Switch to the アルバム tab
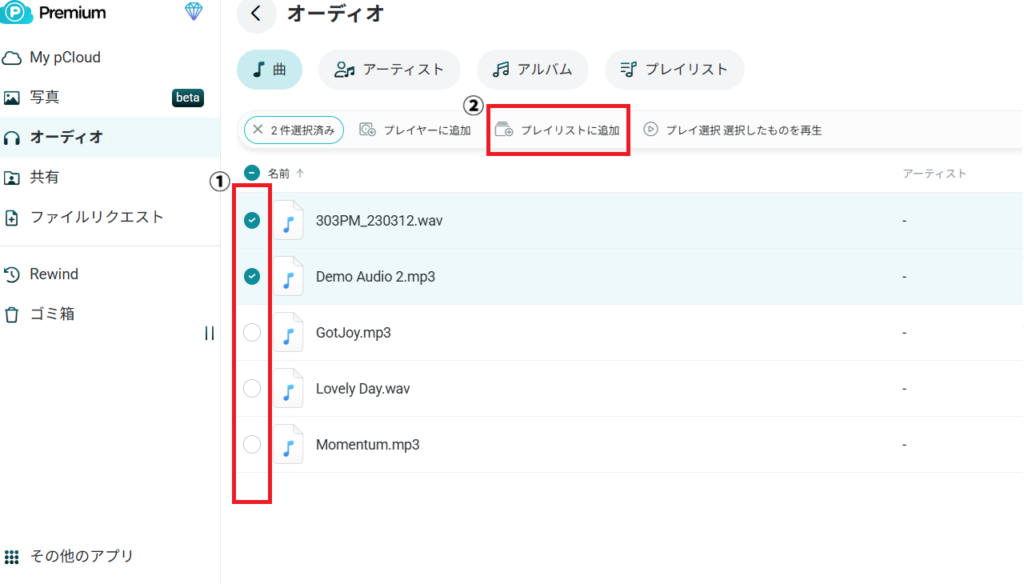1024x584 pixels. click(532, 70)
